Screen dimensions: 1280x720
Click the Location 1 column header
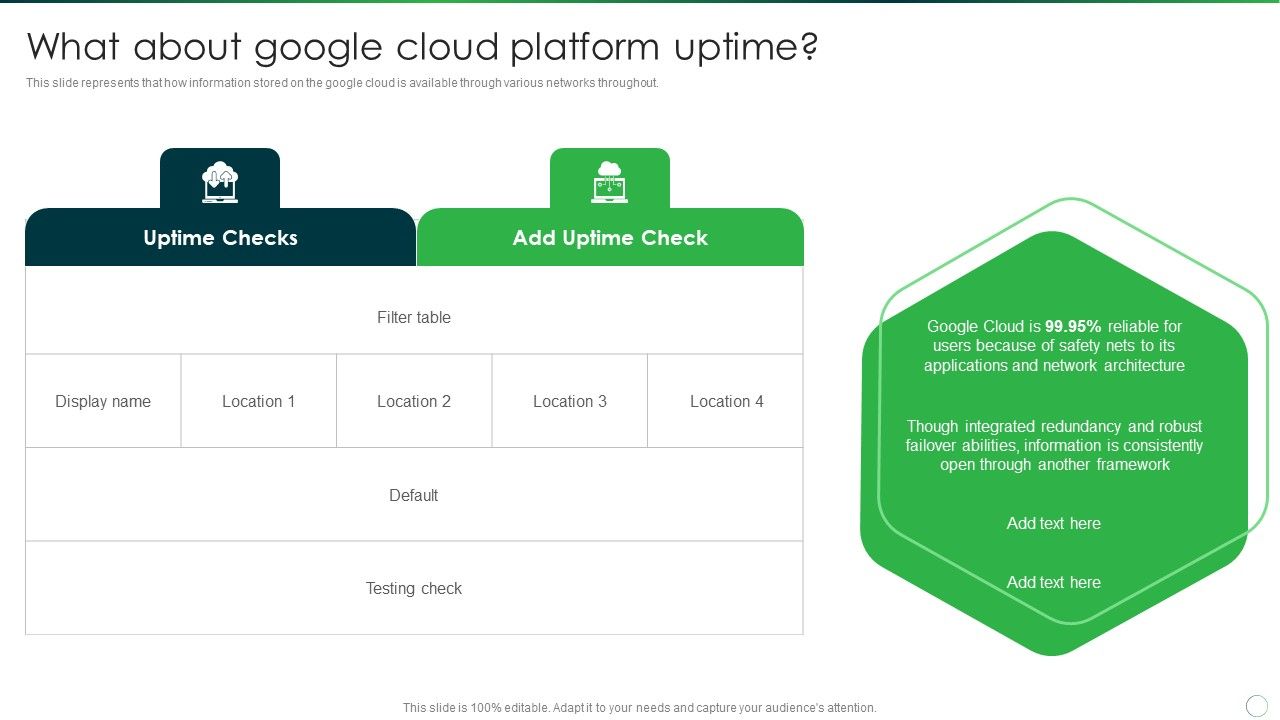pyautogui.click(x=258, y=401)
